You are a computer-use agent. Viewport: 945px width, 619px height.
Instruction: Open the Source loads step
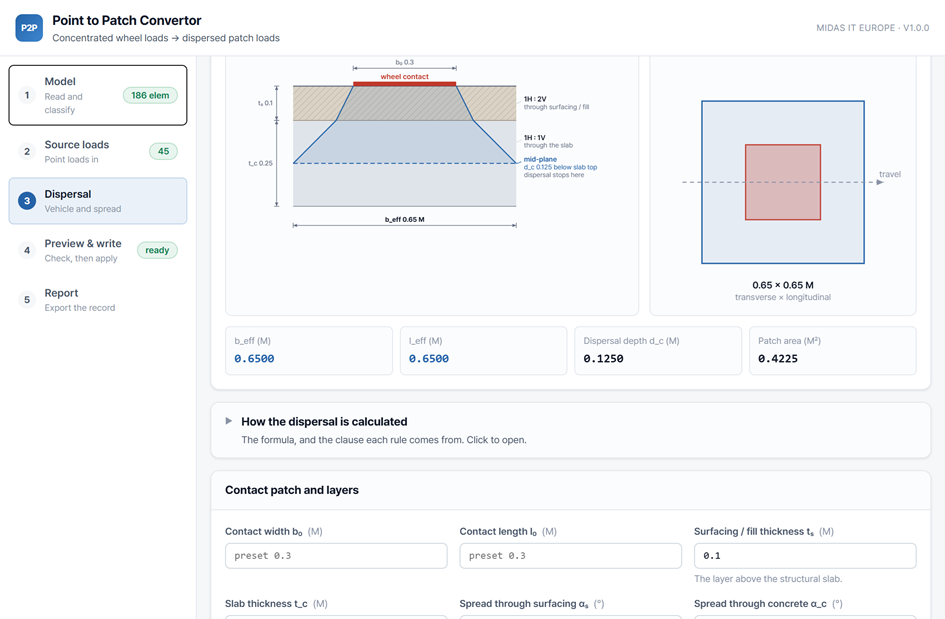click(x=98, y=151)
